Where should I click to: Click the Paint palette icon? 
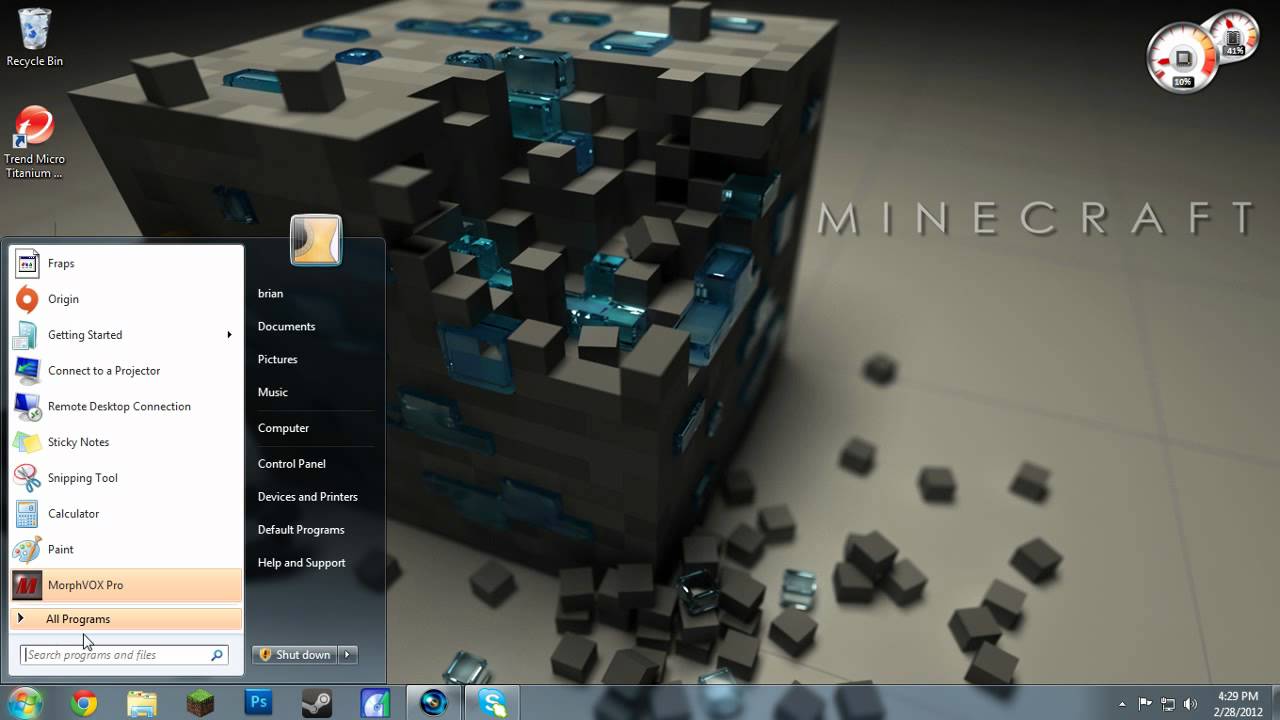pyautogui.click(x=27, y=549)
